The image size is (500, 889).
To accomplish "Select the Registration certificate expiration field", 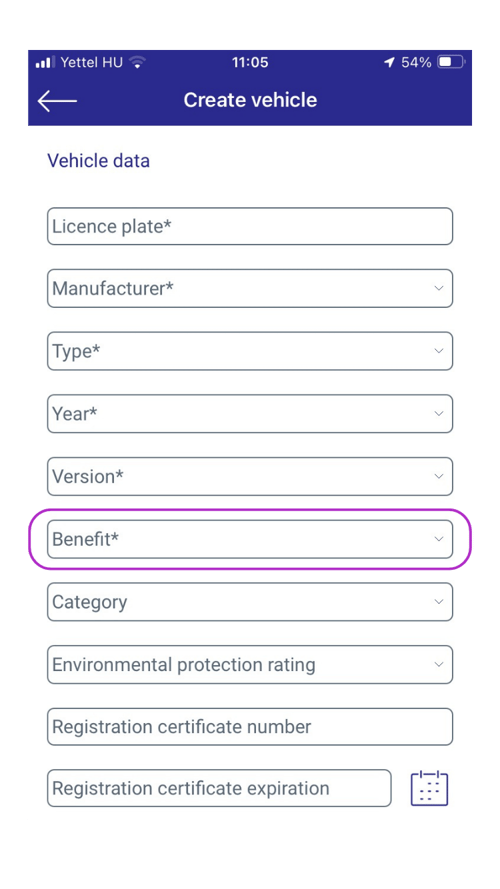I will click(x=219, y=788).
